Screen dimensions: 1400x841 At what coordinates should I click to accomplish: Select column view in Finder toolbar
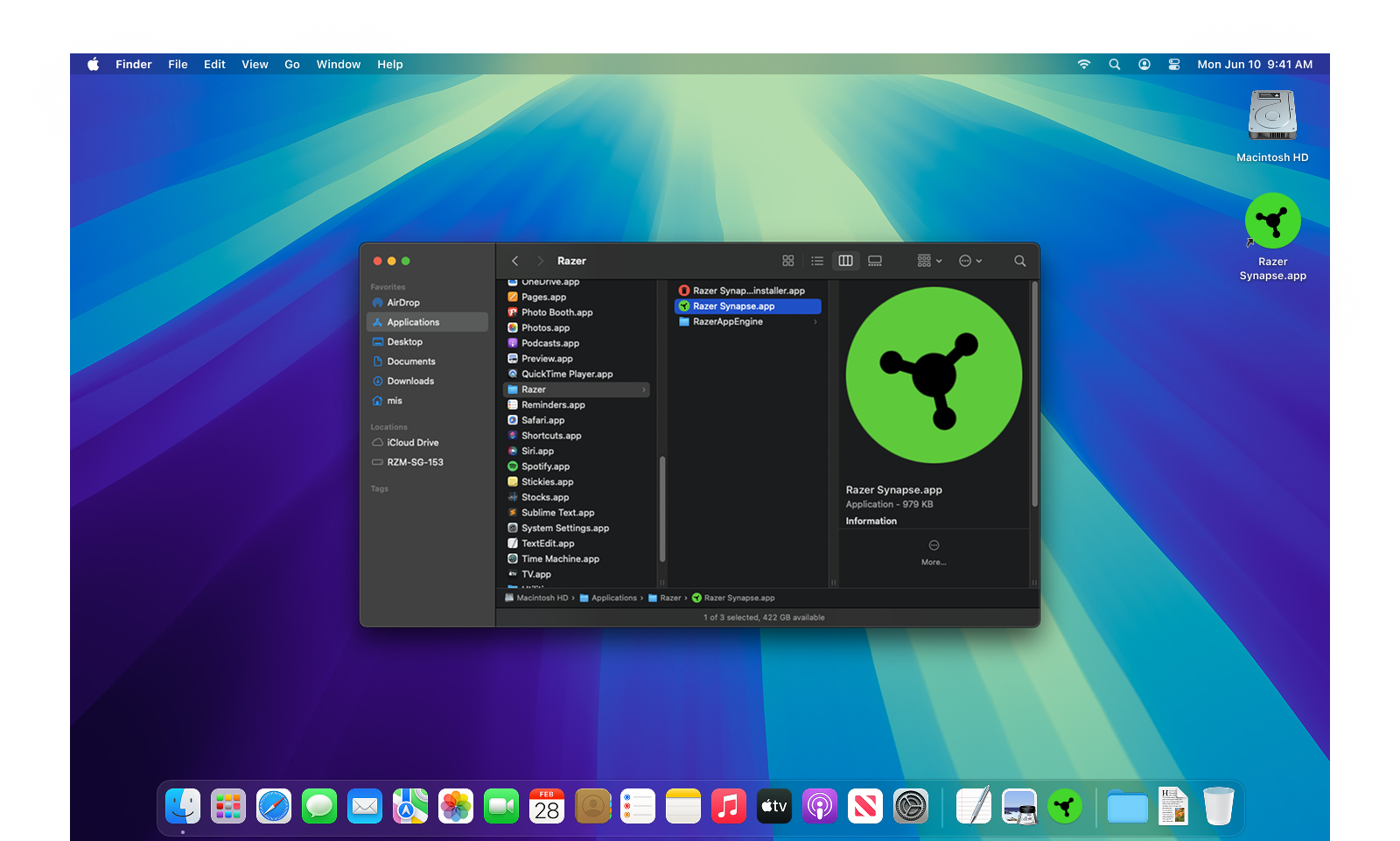pos(846,261)
